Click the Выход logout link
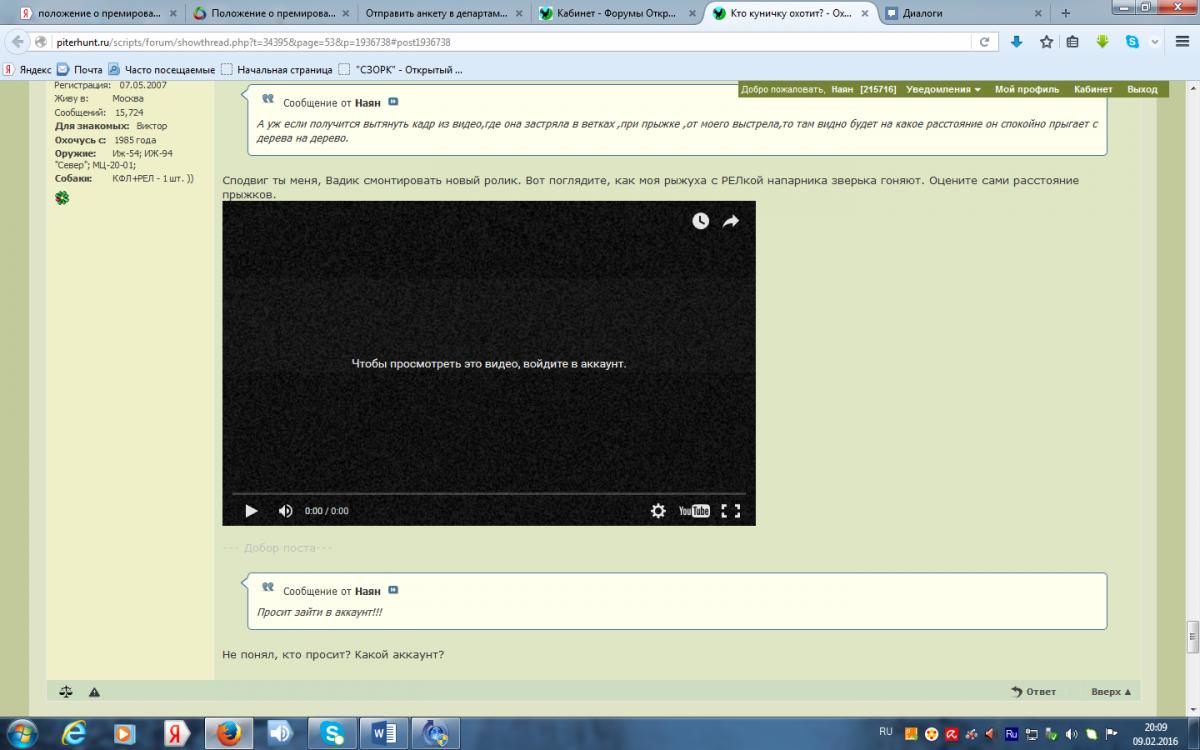 [1142, 89]
